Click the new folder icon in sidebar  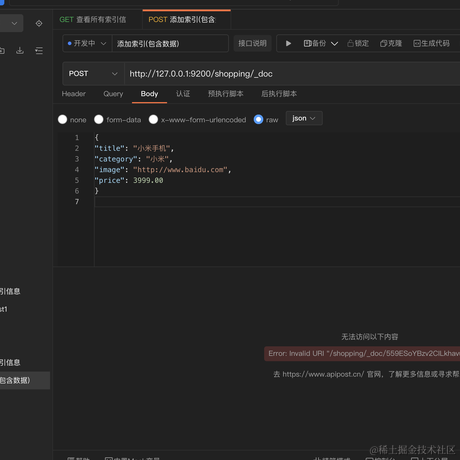pyautogui.click(x=2, y=50)
